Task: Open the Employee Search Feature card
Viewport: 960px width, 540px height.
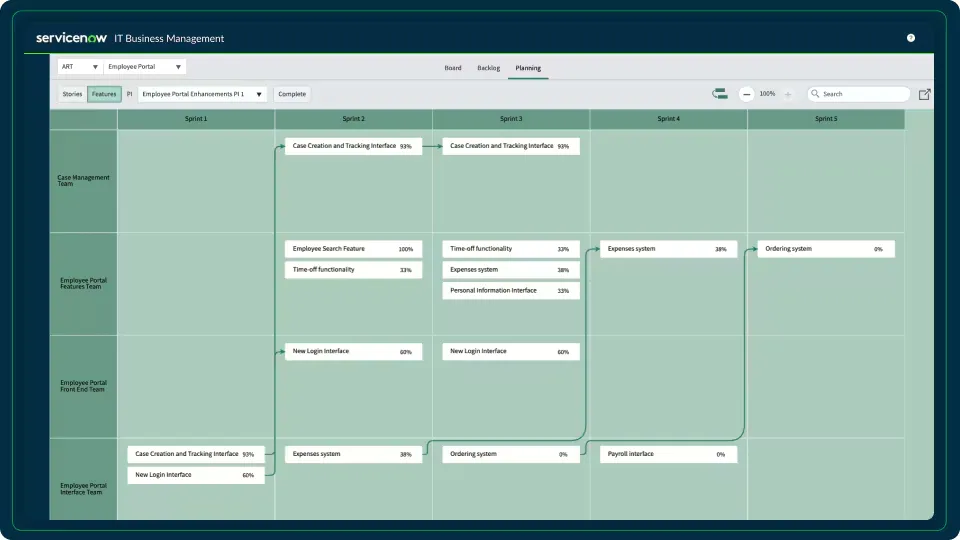Action: (x=353, y=249)
